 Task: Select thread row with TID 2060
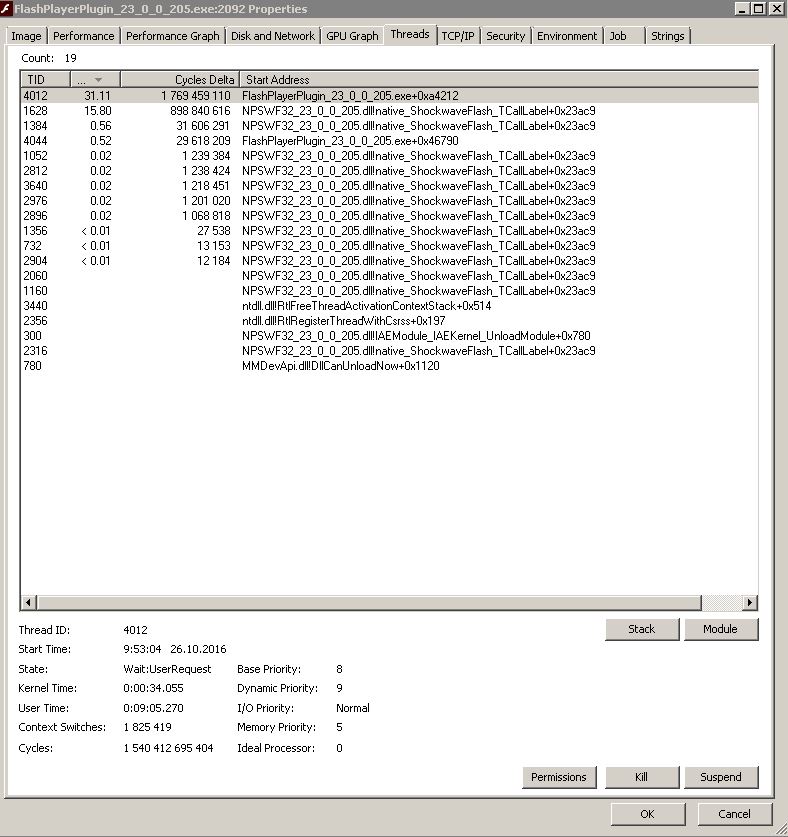(x=389, y=275)
